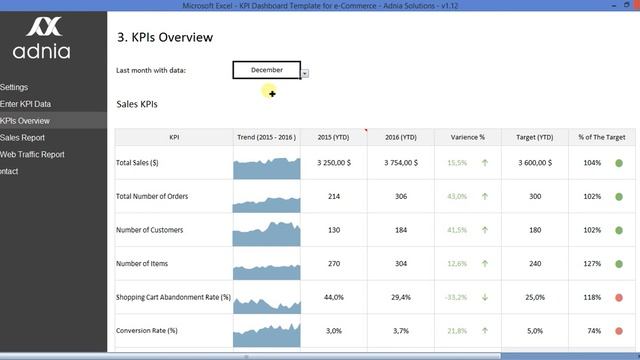Click the adnia logo
The height and width of the screenshot is (360, 640).
pyautogui.click(x=41, y=38)
